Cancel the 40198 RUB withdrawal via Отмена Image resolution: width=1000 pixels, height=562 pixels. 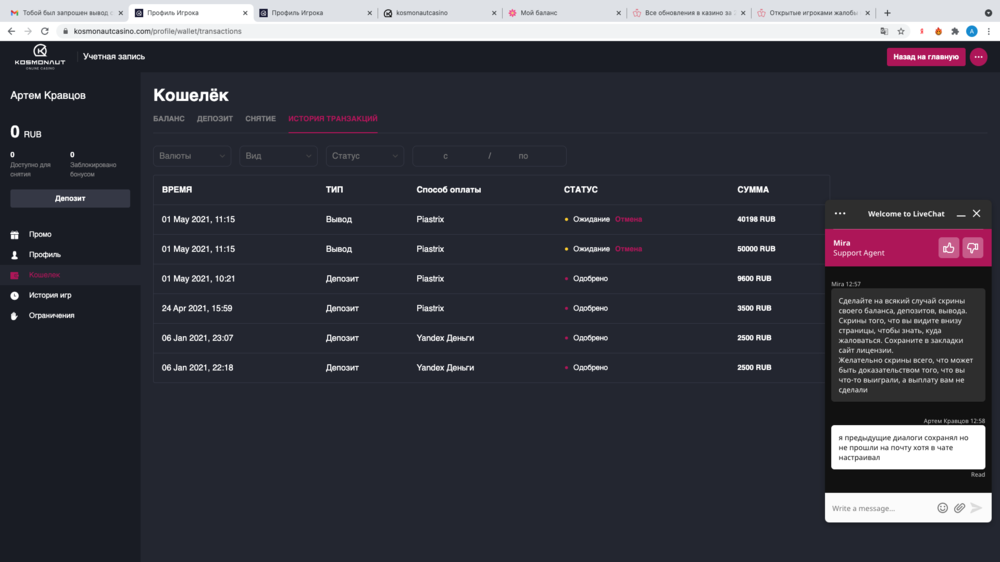pos(628,219)
